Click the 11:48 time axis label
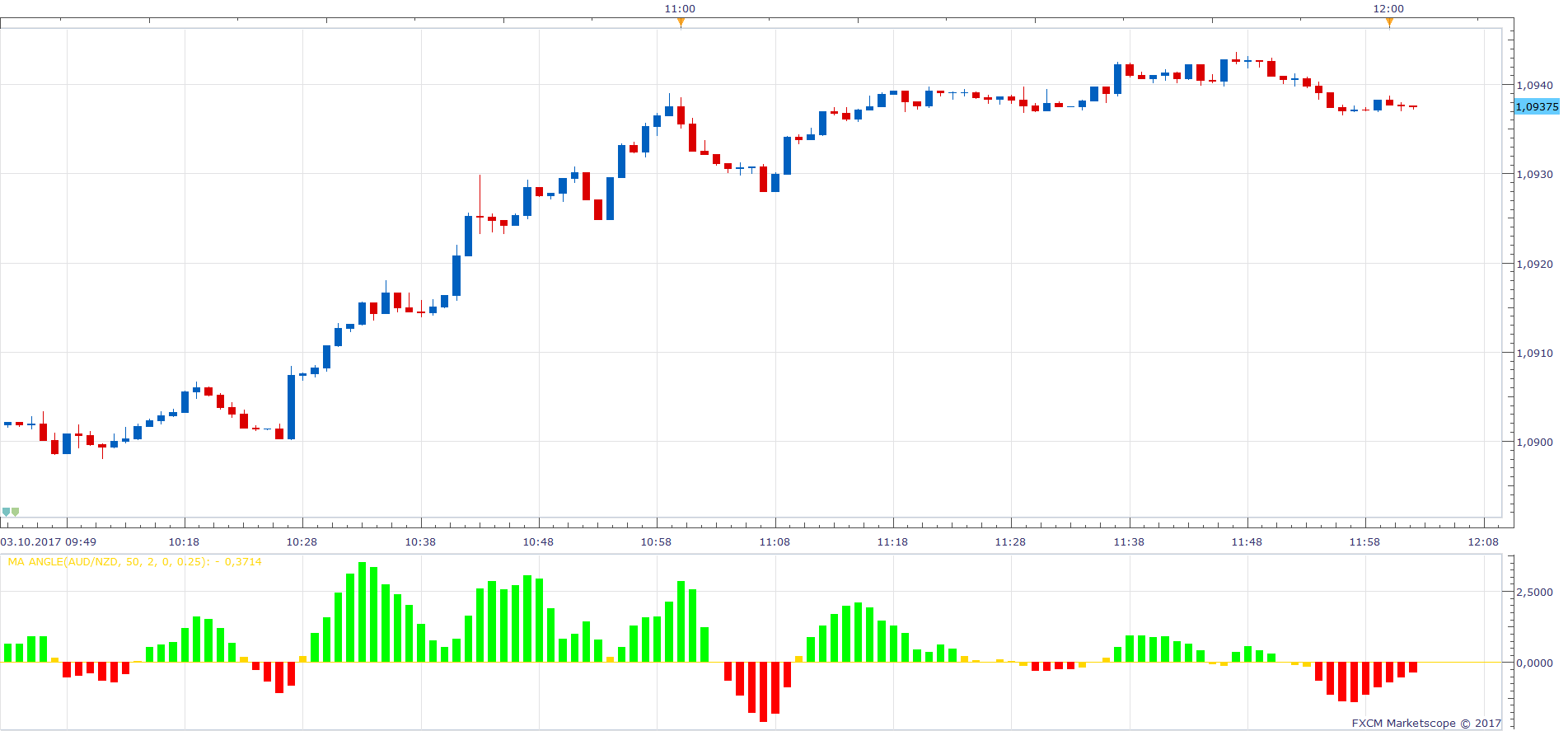The width and height of the screenshot is (1568, 731). pyautogui.click(x=1247, y=541)
